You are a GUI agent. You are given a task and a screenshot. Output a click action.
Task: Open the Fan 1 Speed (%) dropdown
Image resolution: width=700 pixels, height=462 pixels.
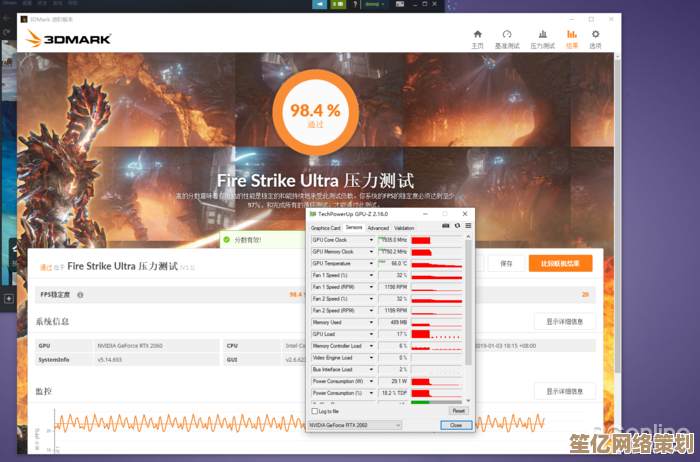(371, 275)
